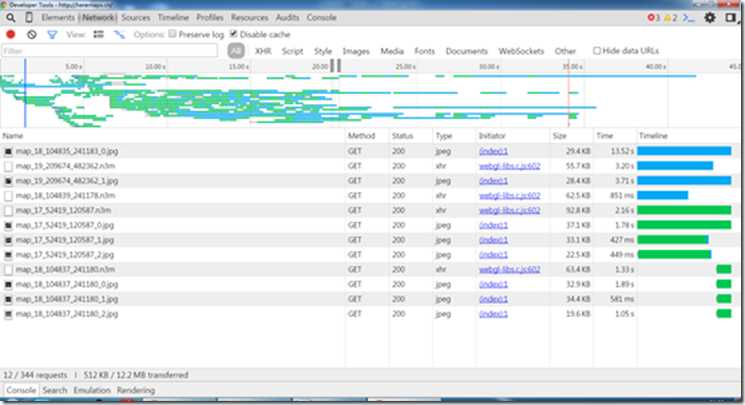Open the DevTools search magnifier icon
Screen dimensions: 745x405
pyautogui.click(x=10, y=18)
